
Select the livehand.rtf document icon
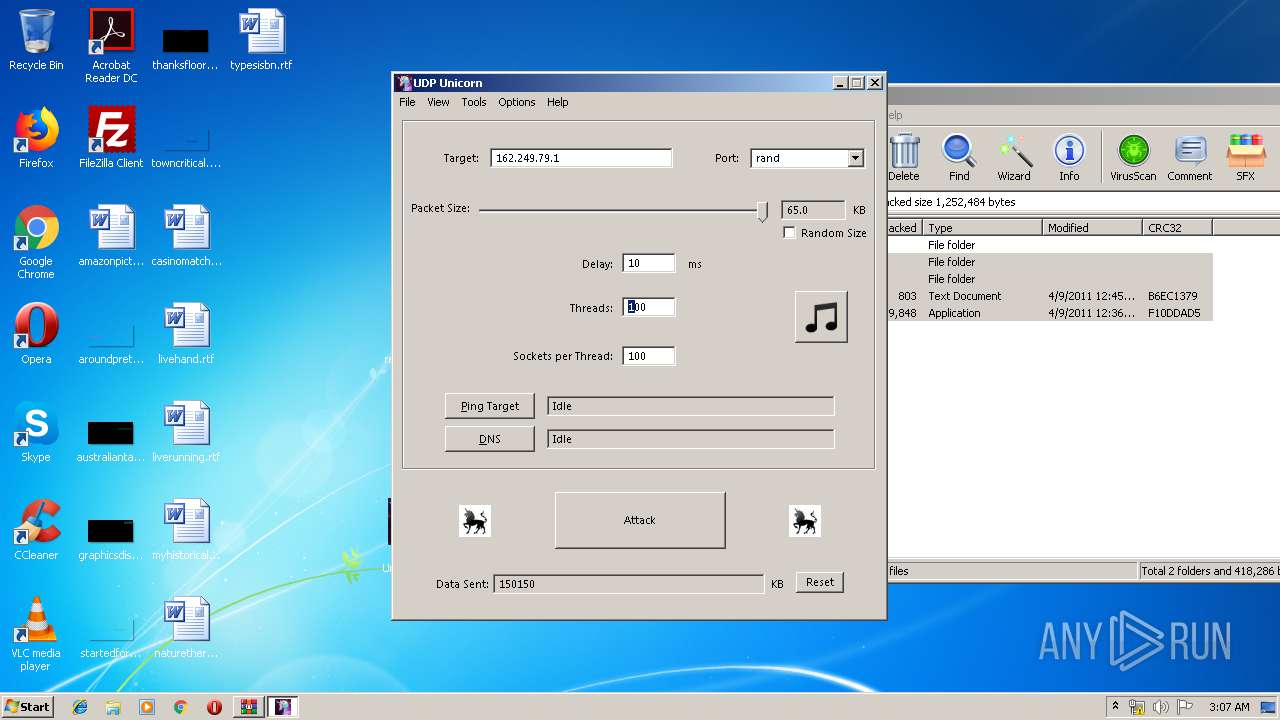186,334
